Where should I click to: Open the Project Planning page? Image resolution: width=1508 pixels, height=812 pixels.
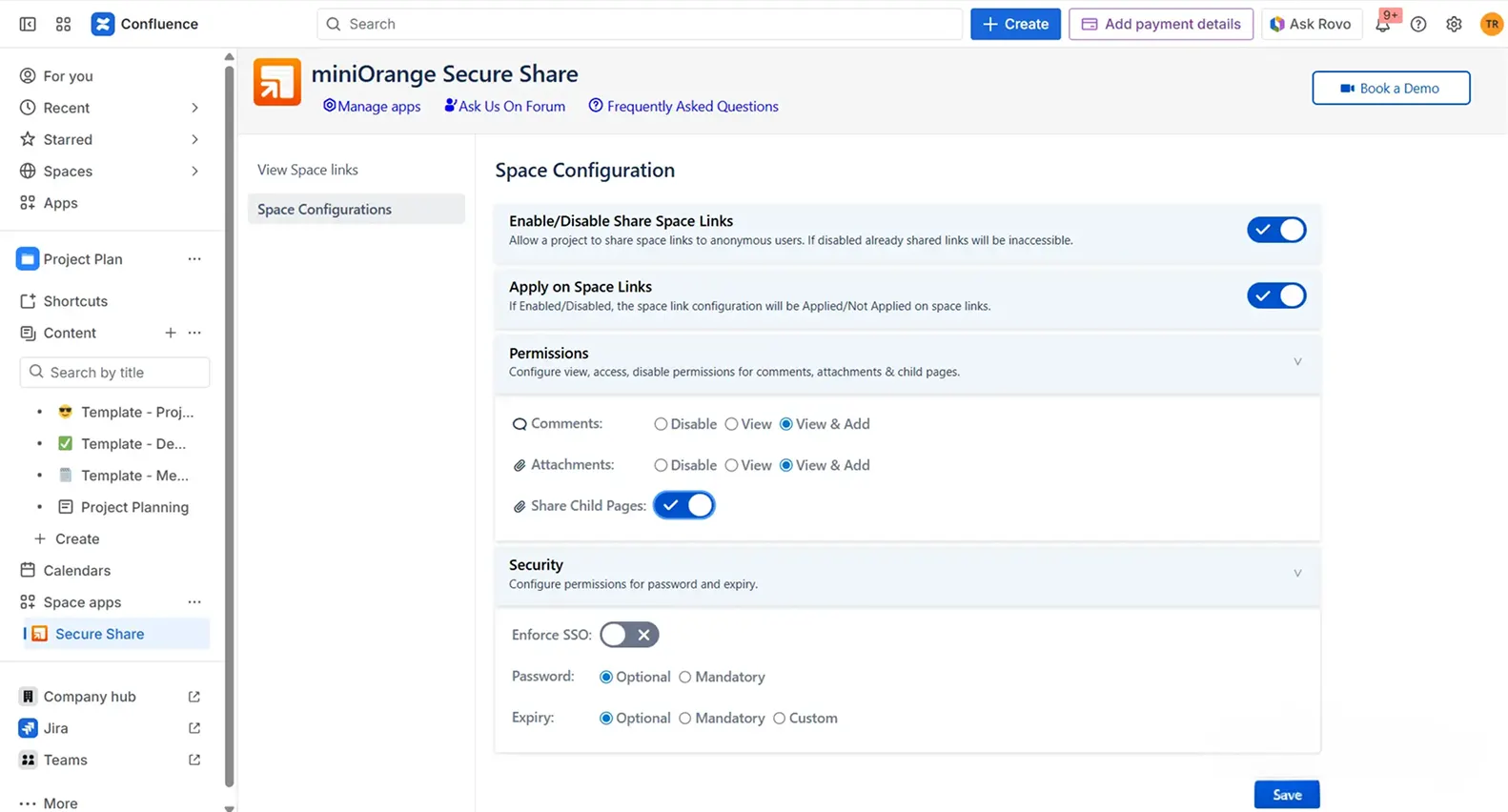(134, 507)
